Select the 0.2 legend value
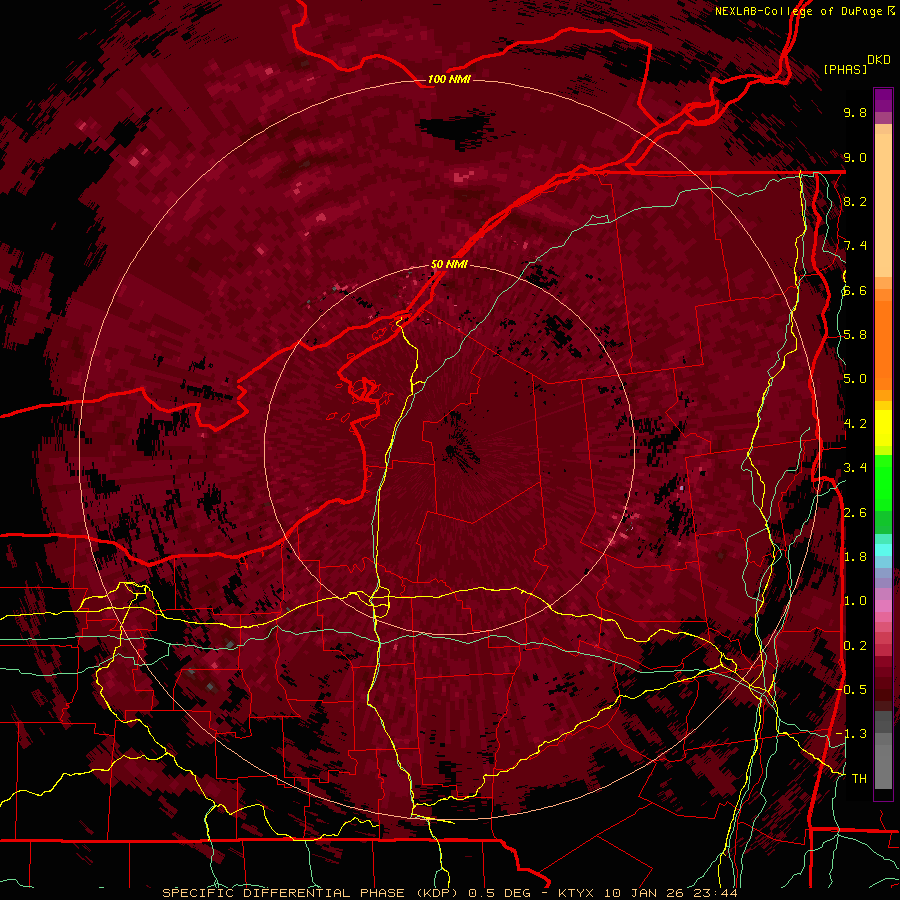This screenshot has height=900, width=900. [x=855, y=646]
